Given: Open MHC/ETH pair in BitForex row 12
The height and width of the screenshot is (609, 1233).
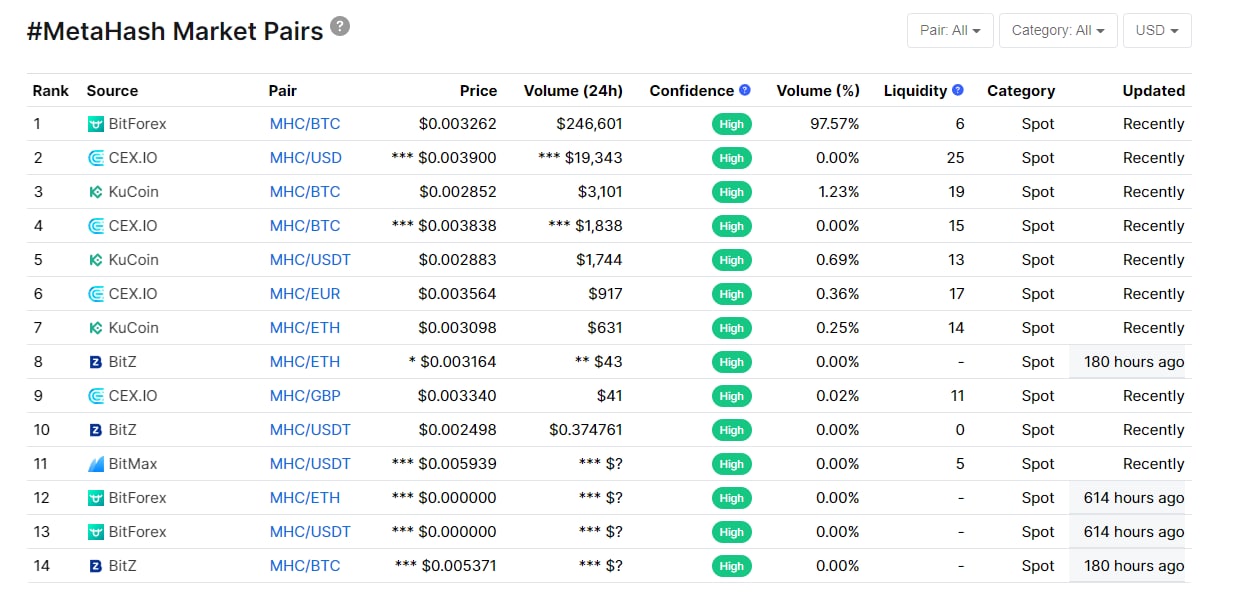Looking at the screenshot, I should coord(305,498).
